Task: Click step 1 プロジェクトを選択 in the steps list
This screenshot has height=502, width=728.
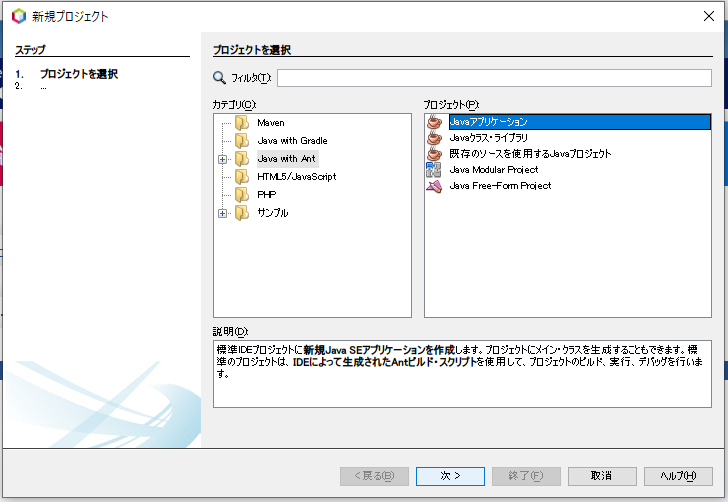Action: (x=78, y=74)
